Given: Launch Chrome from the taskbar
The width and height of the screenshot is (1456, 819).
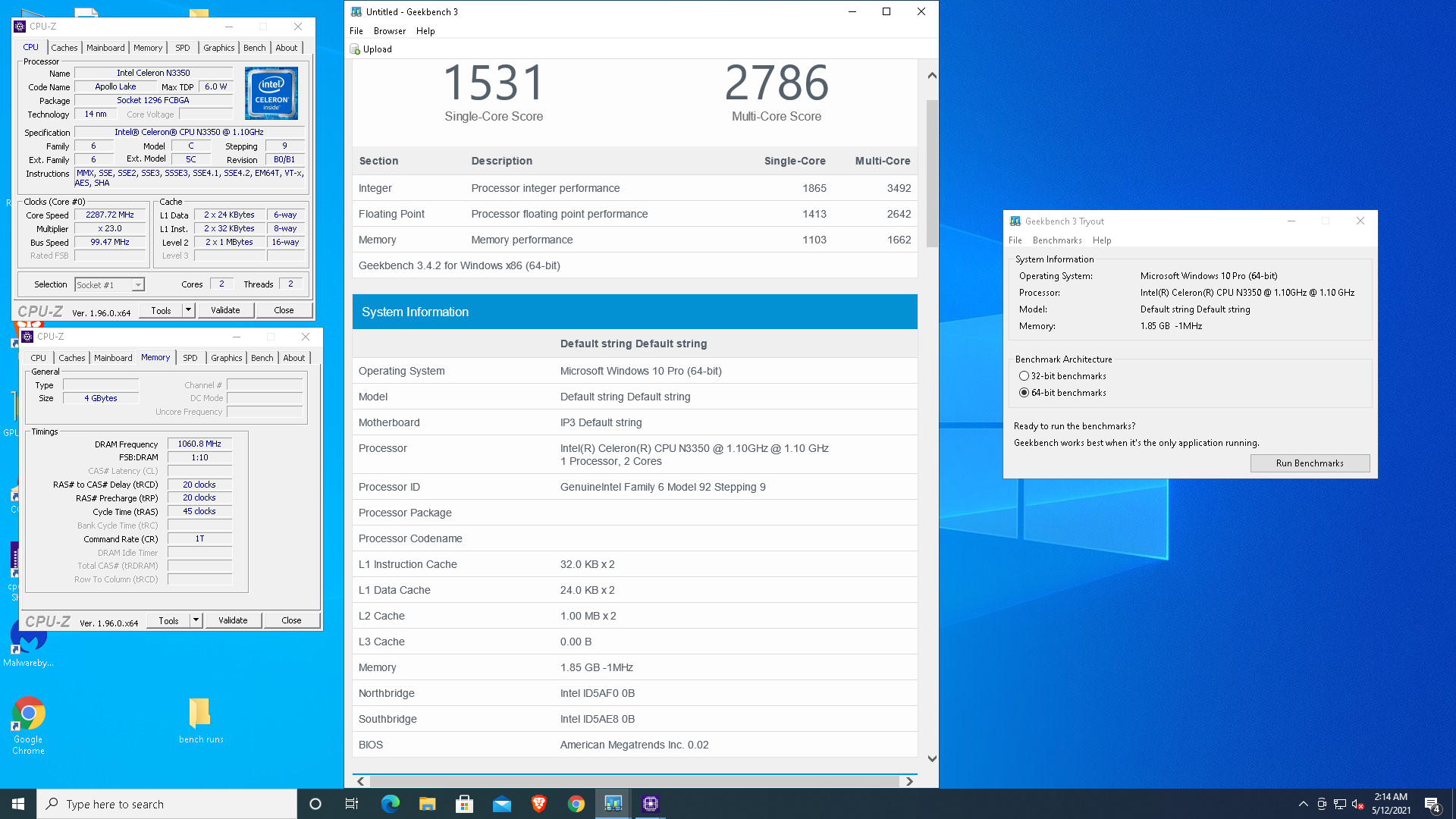Looking at the screenshot, I should tap(576, 804).
